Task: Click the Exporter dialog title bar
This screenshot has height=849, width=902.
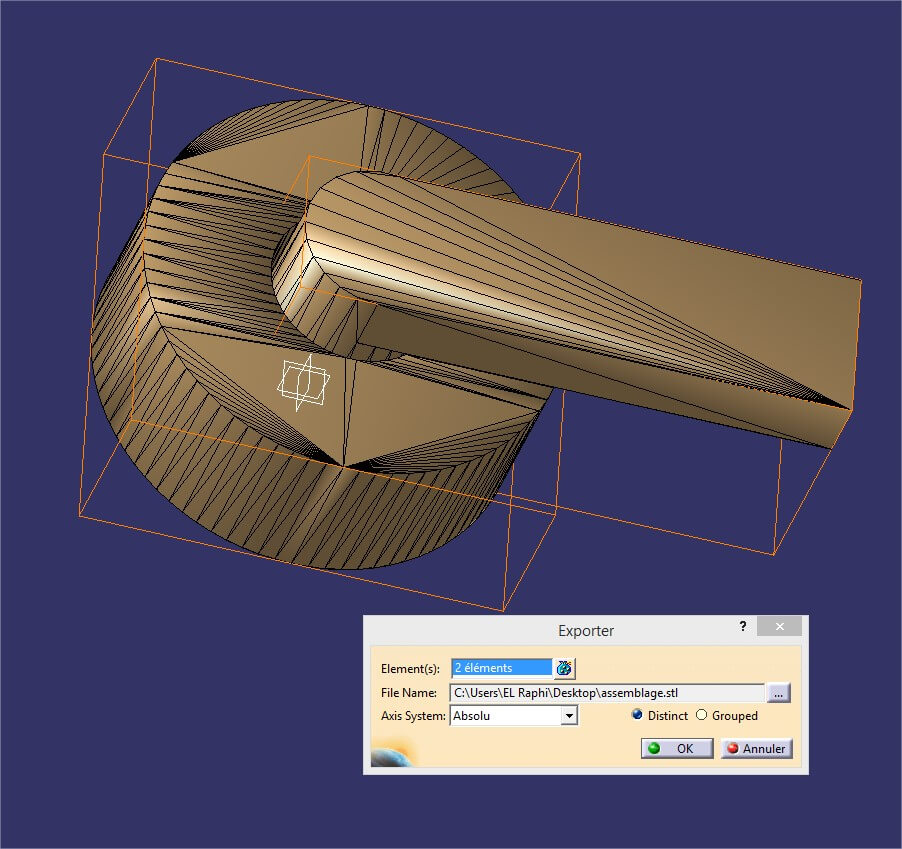Action: tap(586, 630)
